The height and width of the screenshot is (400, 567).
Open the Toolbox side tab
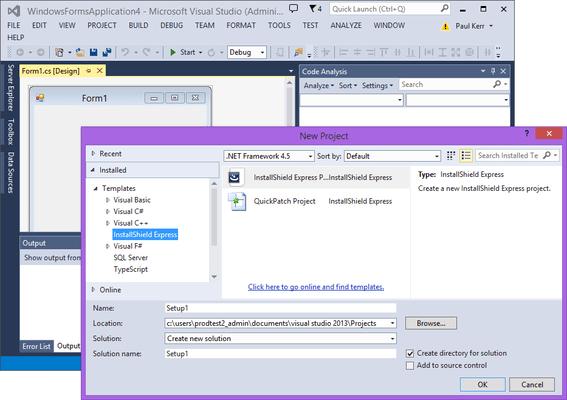coord(10,131)
